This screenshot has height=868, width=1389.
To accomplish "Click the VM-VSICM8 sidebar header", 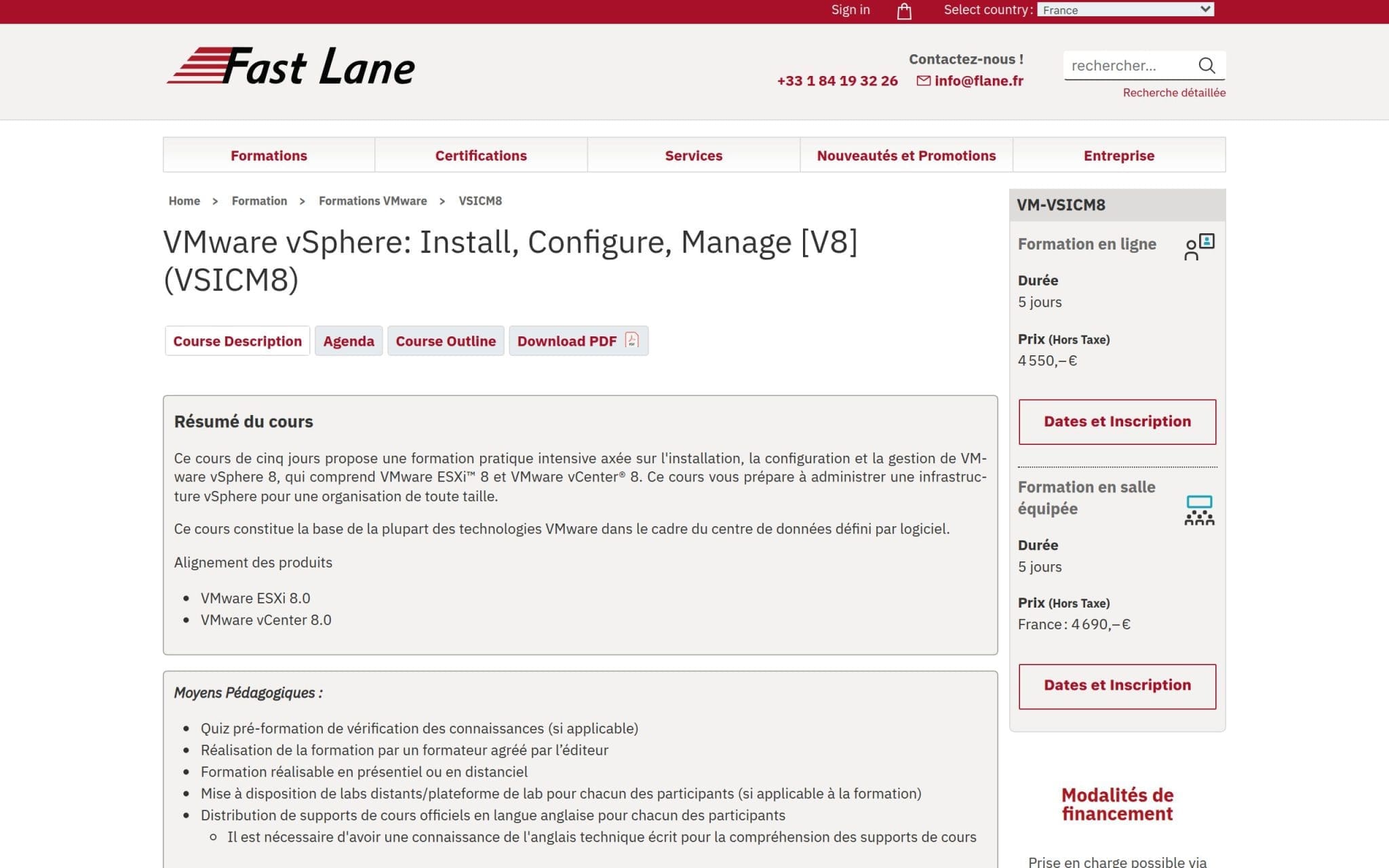I will [1117, 205].
